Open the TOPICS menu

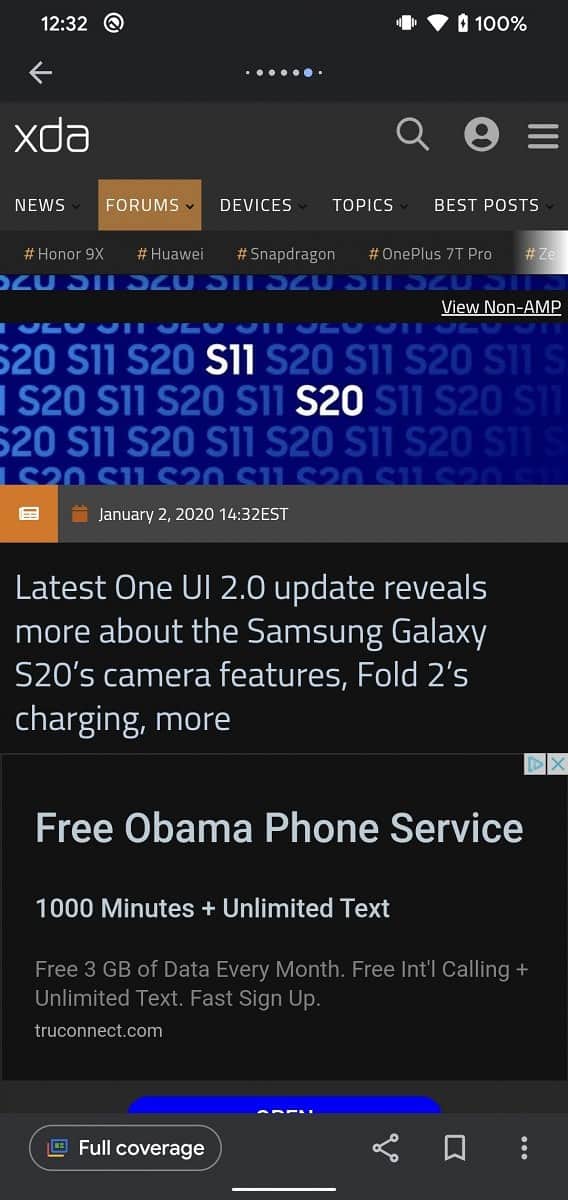[370, 205]
